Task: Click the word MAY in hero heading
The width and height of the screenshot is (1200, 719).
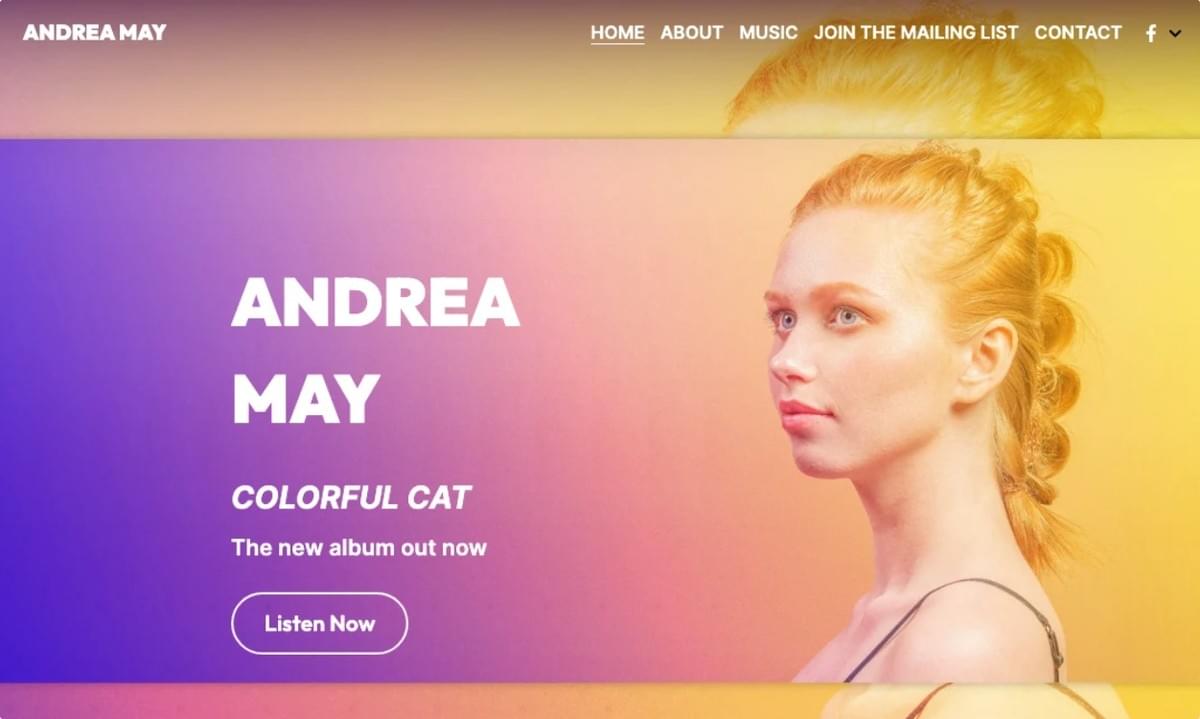Action: [x=306, y=399]
